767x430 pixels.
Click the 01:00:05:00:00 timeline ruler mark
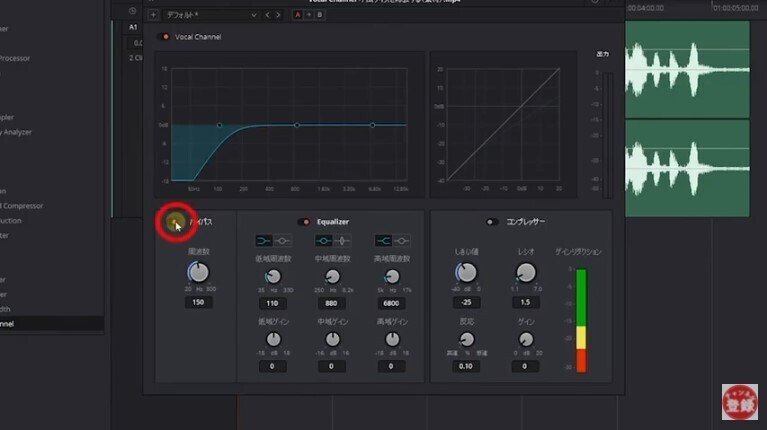735,8
